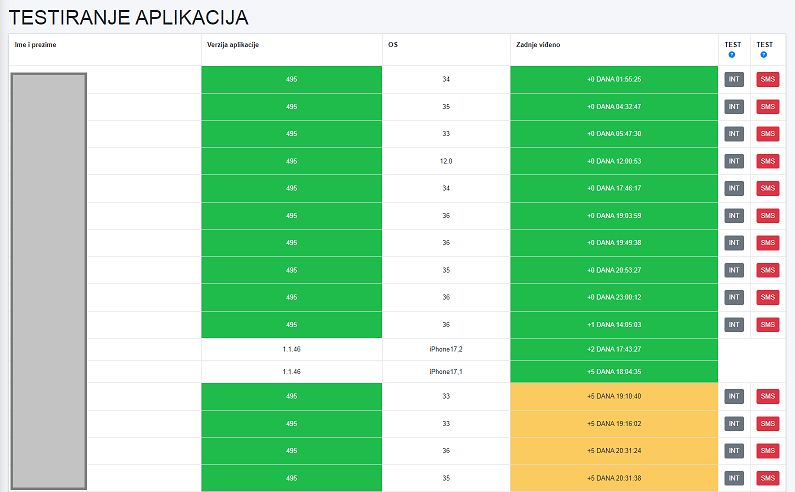Click the 'Zadnje viđeno' column header
795x492 pixels.
pyautogui.click(x=539, y=45)
